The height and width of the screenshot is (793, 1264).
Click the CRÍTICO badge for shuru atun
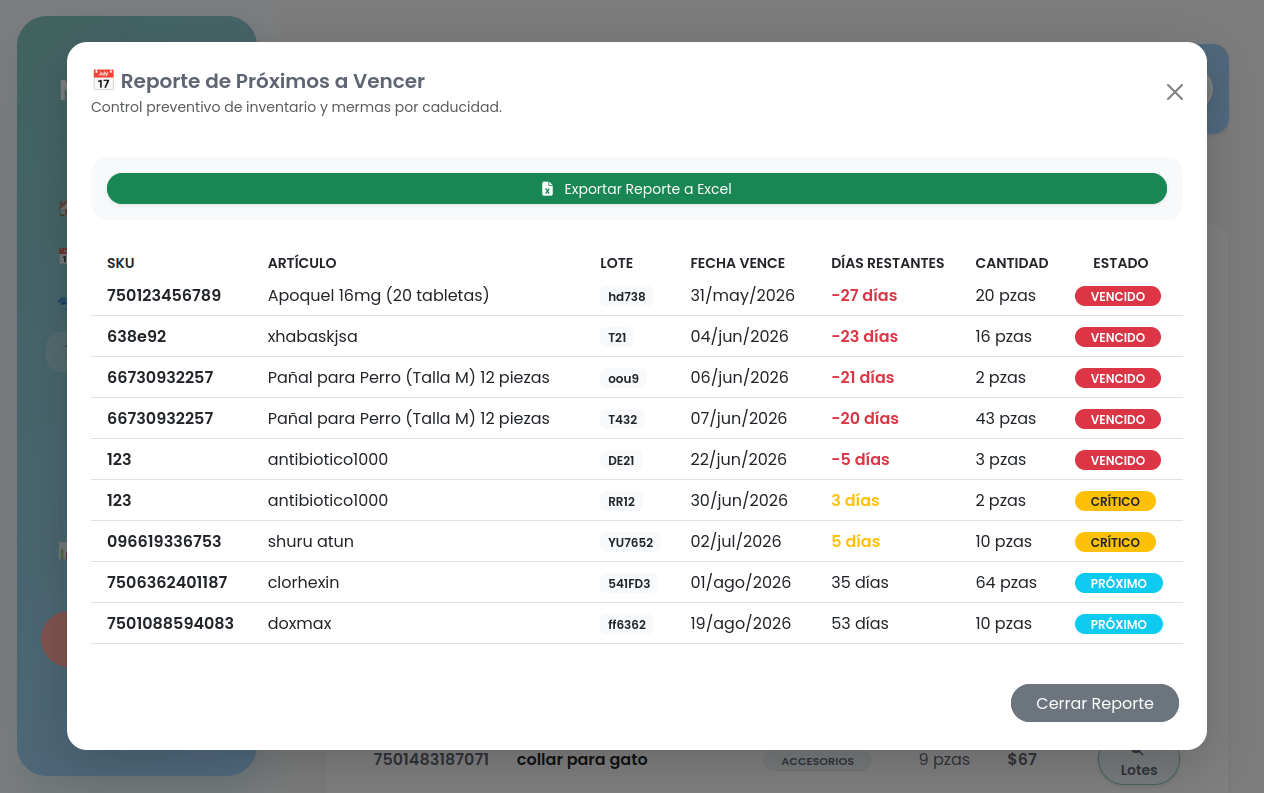[x=1115, y=542]
